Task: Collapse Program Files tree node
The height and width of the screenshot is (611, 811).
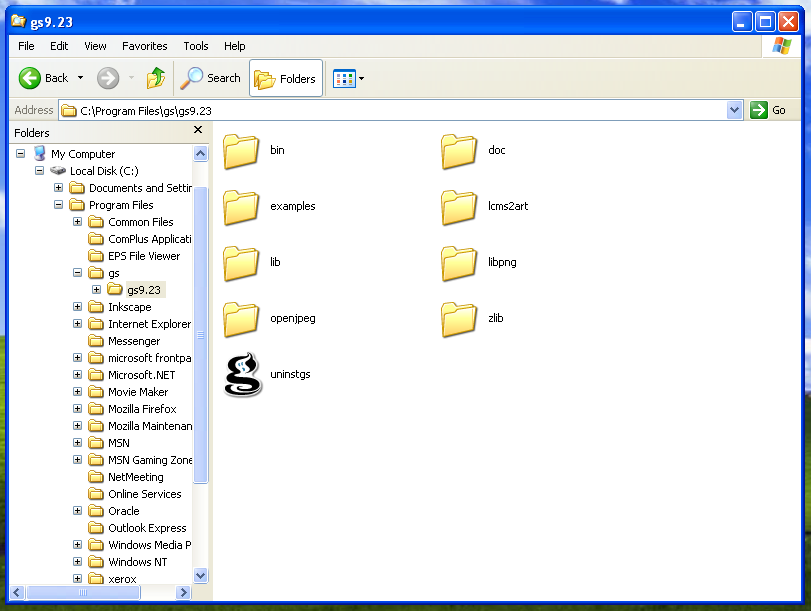Action: pyautogui.click(x=58, y=205)
